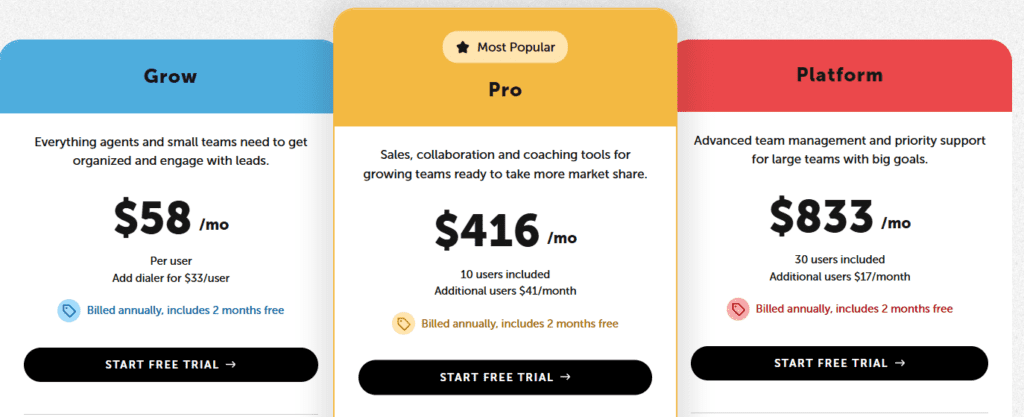Click 'Add dialer for $33/user' text

coord(170,278)
